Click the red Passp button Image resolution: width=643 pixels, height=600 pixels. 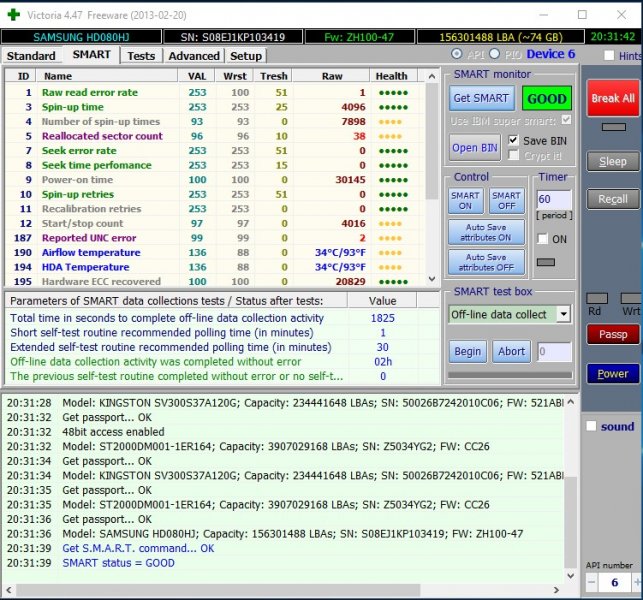coord(612,334)
